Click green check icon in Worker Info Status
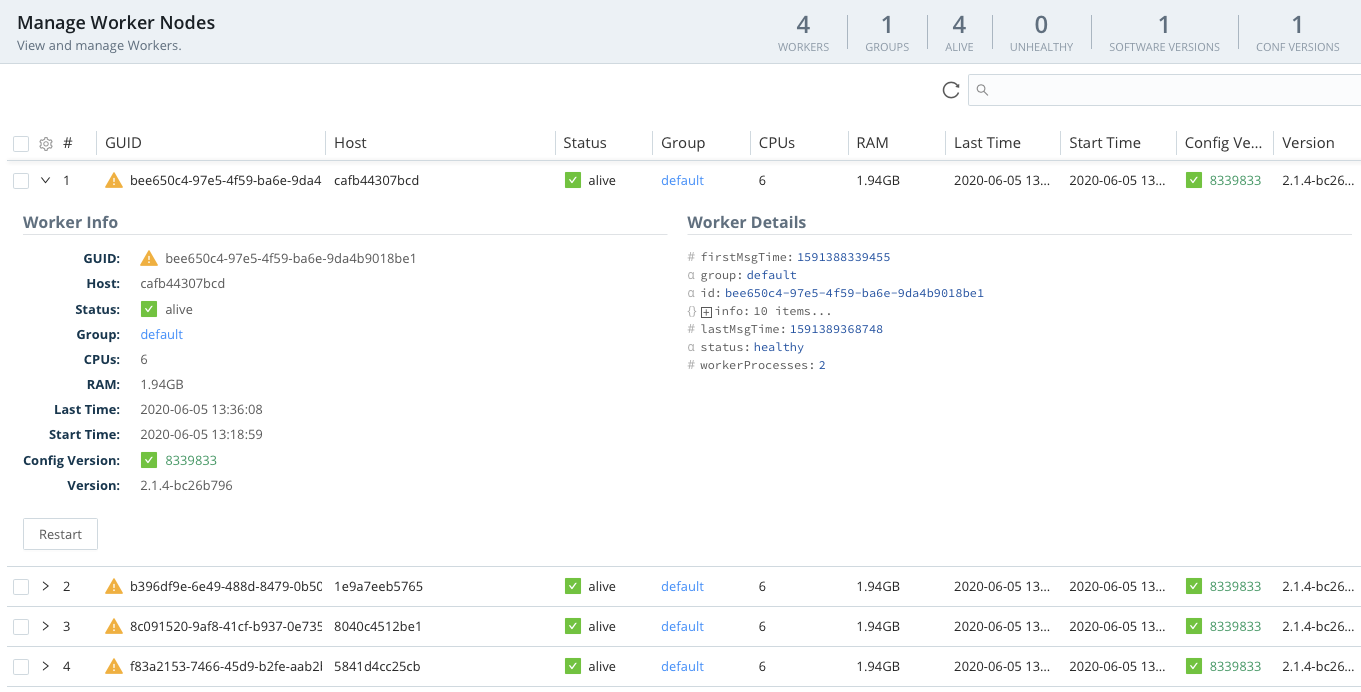This screenshot has height=692, width=1361. 149,309
